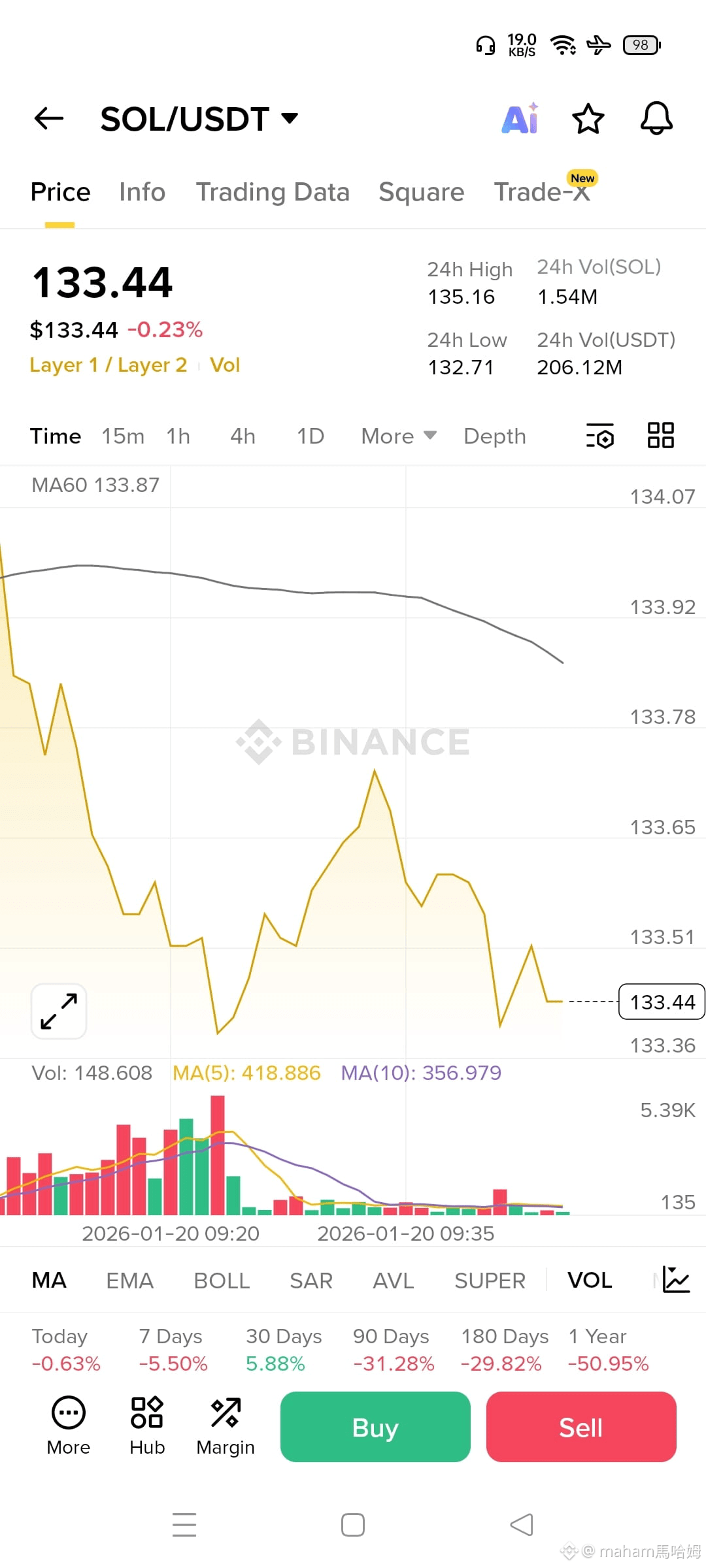Open chart settings icon beside Depth
Image resolution: width=706 pixels, height=1568 pixels.
(600, 436)
